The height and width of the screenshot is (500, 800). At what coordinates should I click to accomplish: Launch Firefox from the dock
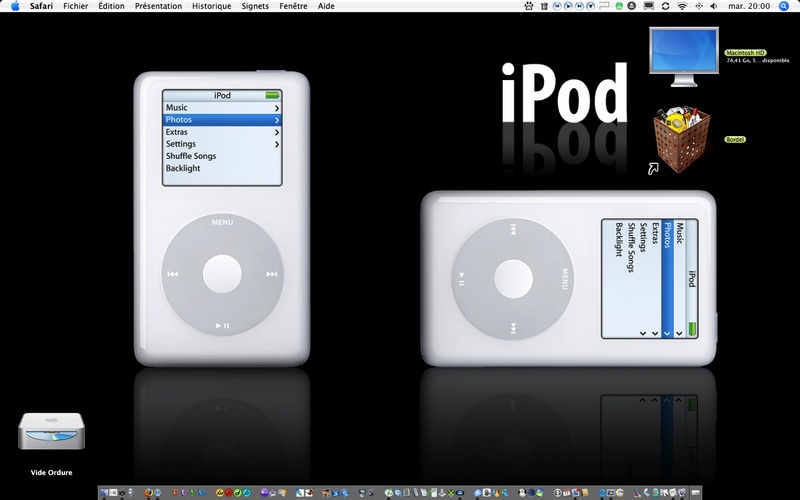pyautogui.click(x=148, y=492)
